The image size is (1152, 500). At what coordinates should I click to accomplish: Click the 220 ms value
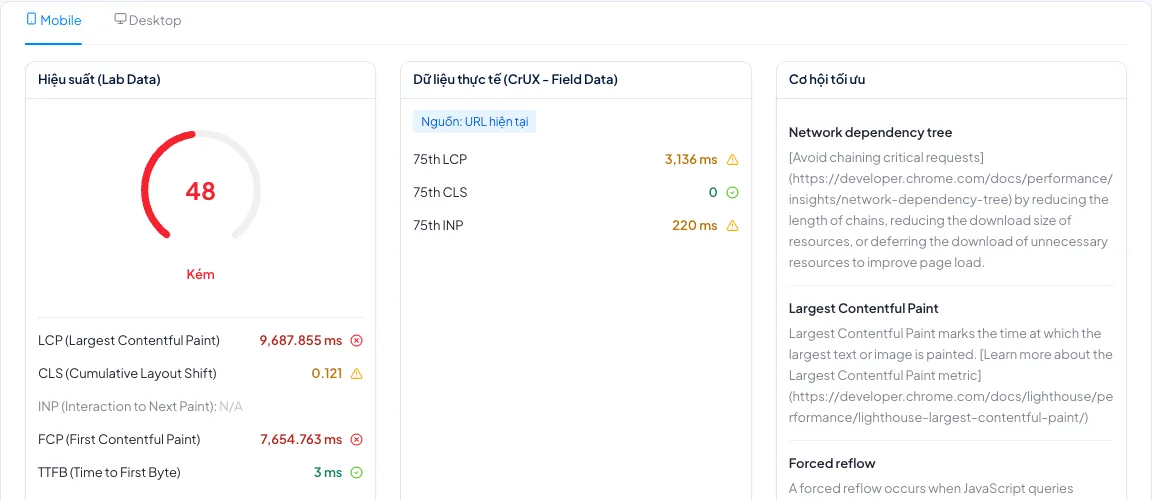(694, 225)
